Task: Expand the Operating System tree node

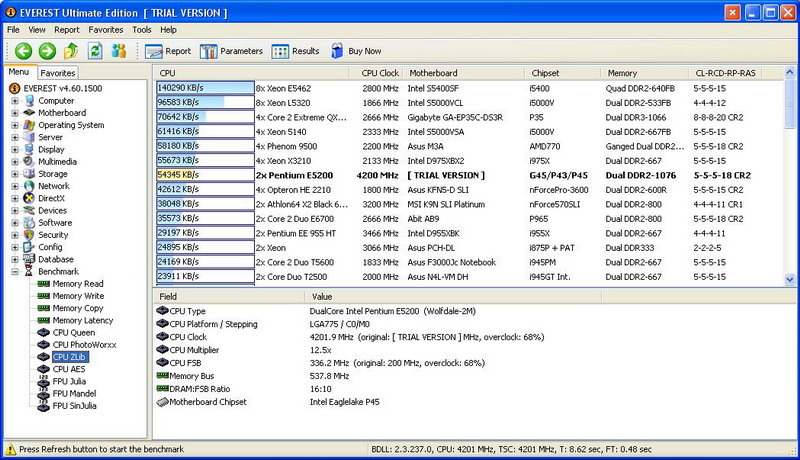Action: (15, 125)
